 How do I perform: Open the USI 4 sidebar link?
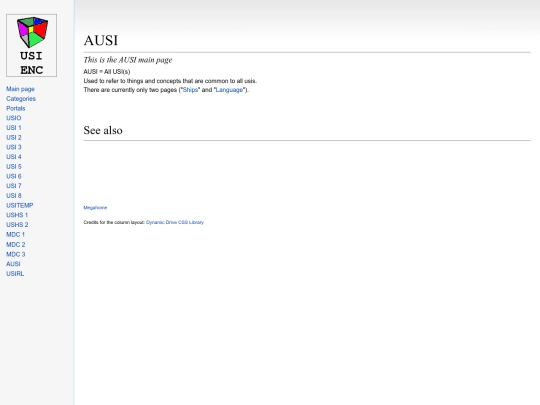[x=14, y=157]
